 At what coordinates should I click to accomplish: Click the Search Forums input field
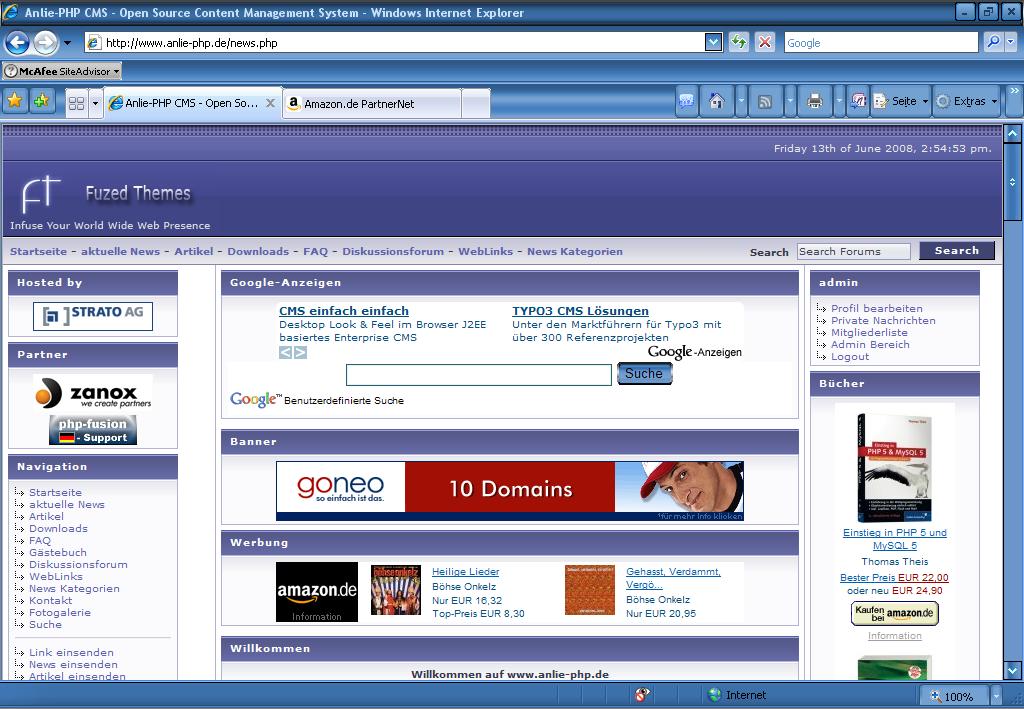853,252
